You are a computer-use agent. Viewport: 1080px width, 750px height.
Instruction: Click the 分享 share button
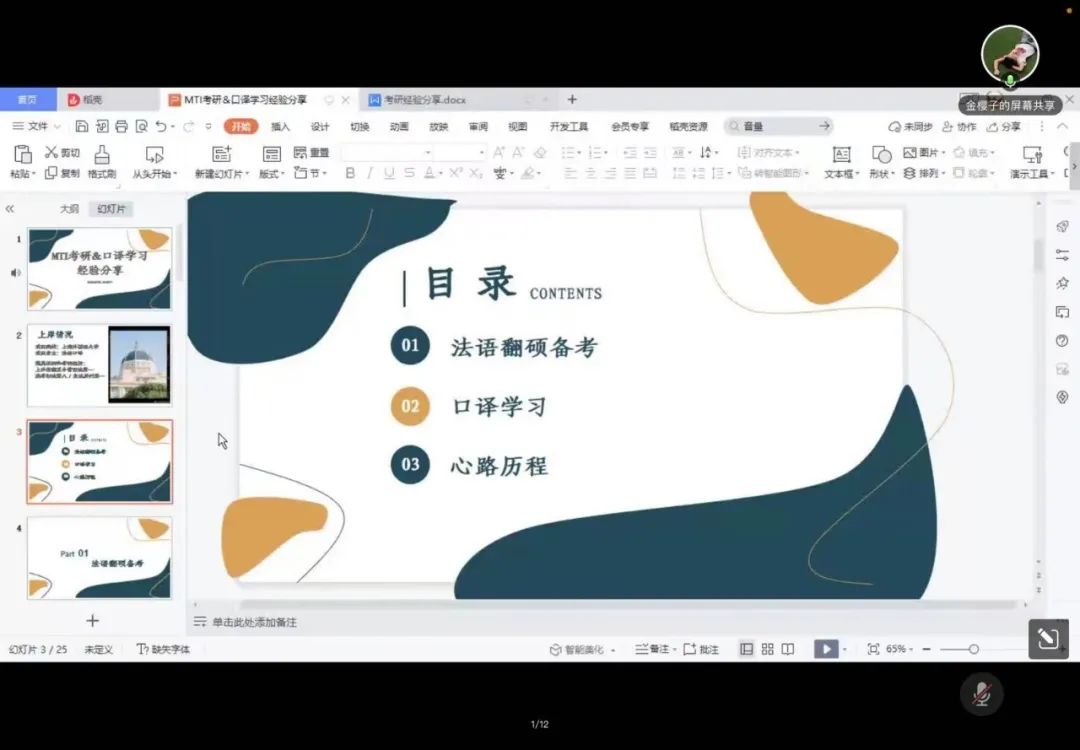tap(1005, 127)
